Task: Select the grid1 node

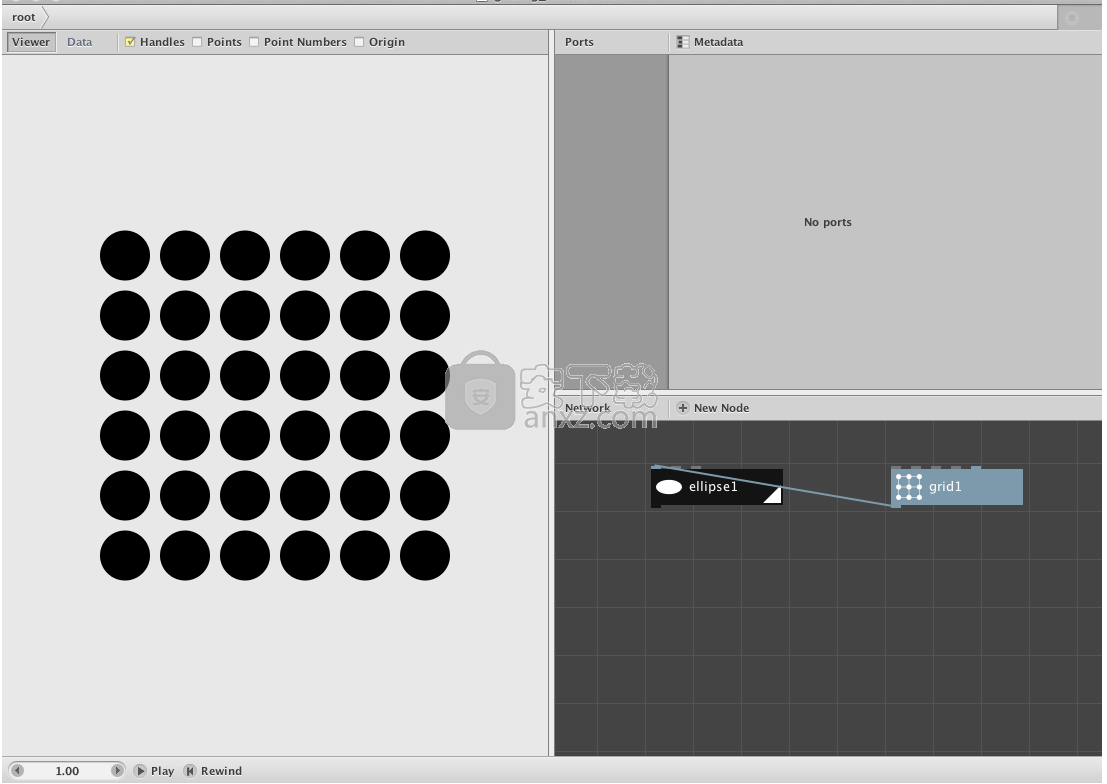Action: [957, 487]
